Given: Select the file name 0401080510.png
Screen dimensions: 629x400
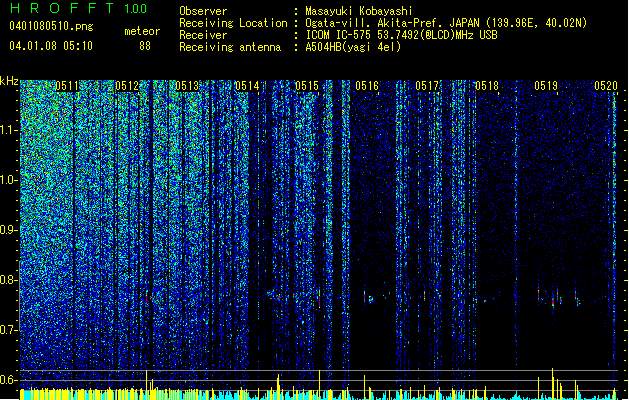Looking at the screenshot, I should point(51,26).
